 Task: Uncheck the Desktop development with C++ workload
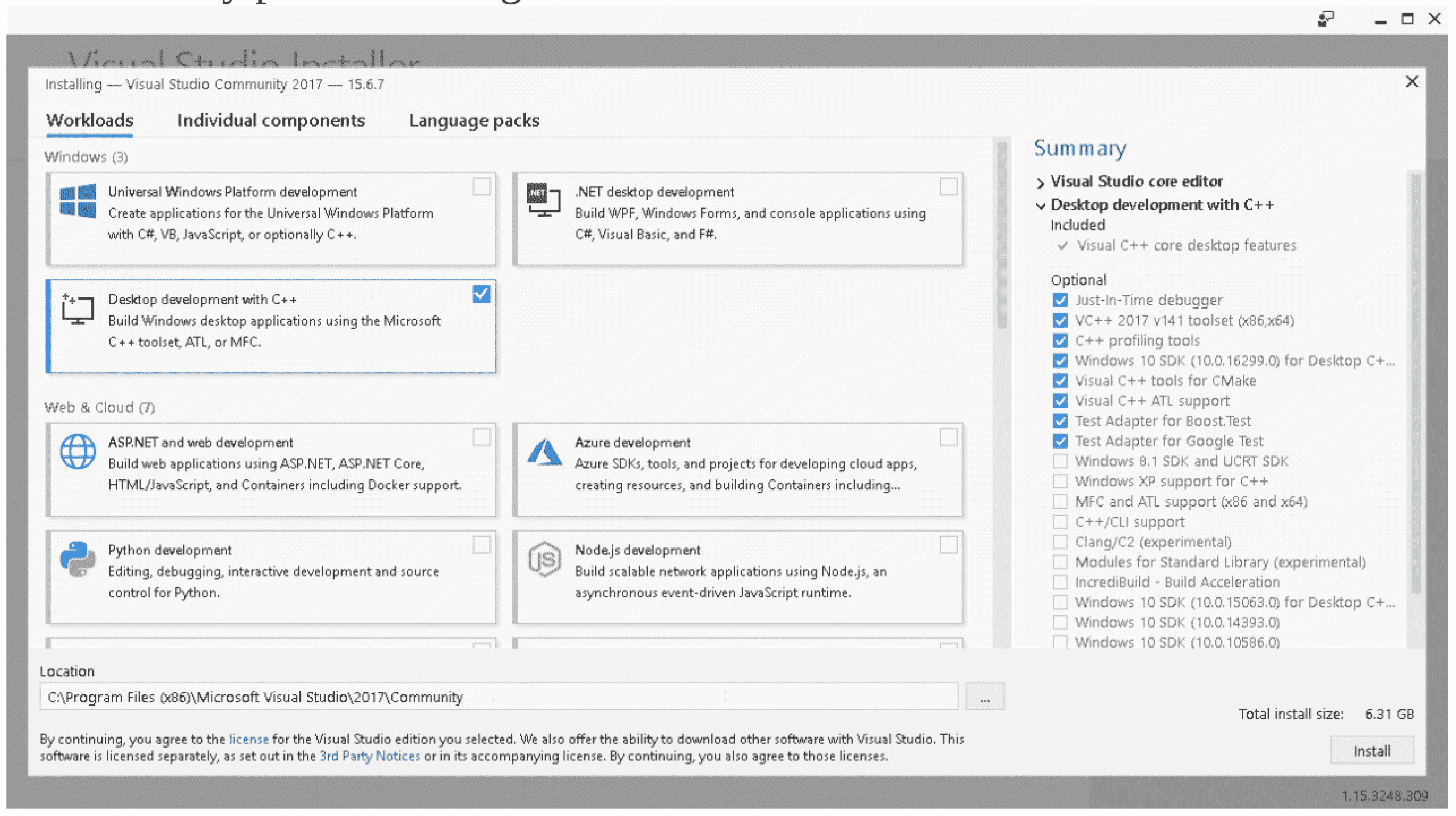pos(481,294)
